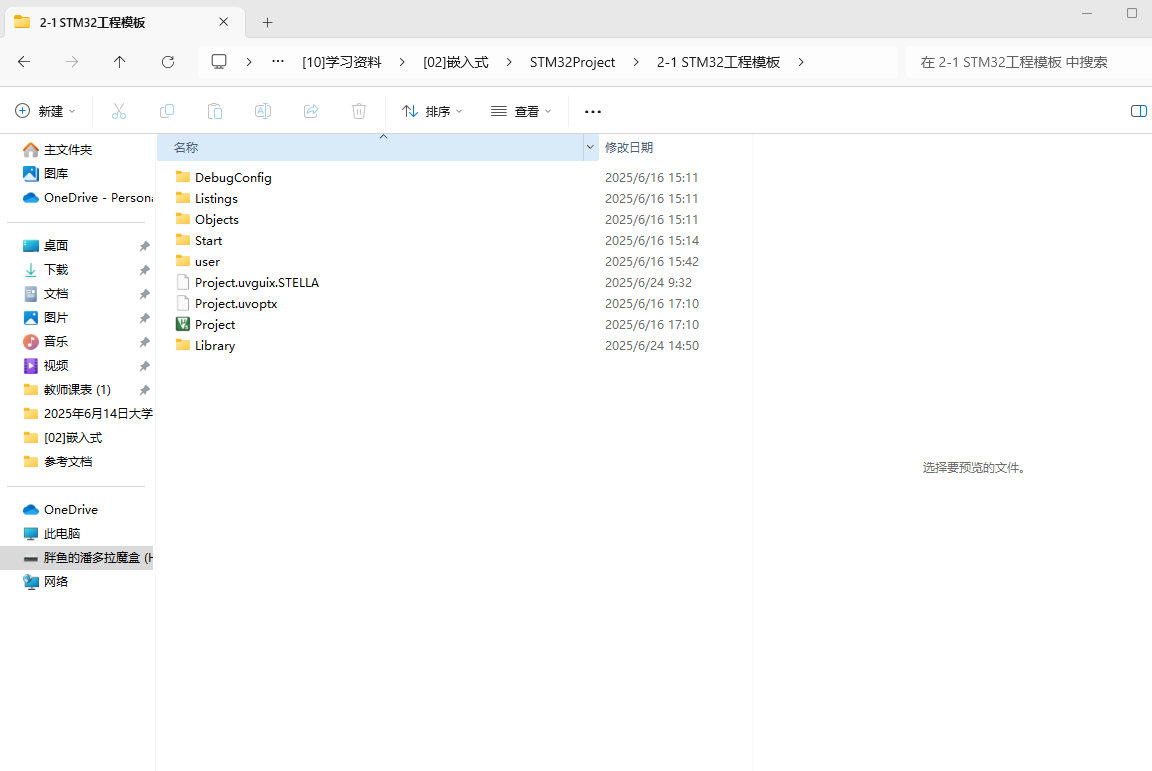Select the Start folder
Image resolution: width=1152 pixels, height=771 pixels.
pyautogui.click(x=209, y=240)
